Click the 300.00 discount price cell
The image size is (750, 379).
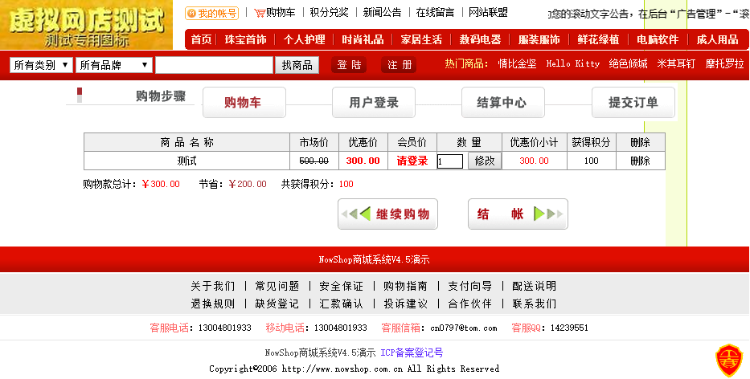point(363,161)
